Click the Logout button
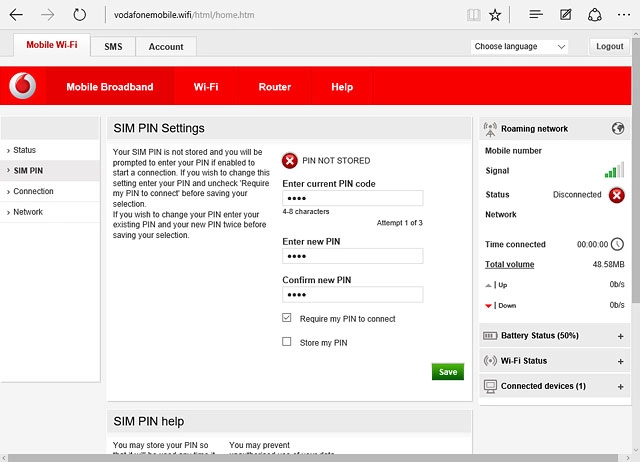The image size is (640, 462). [609, 47]
